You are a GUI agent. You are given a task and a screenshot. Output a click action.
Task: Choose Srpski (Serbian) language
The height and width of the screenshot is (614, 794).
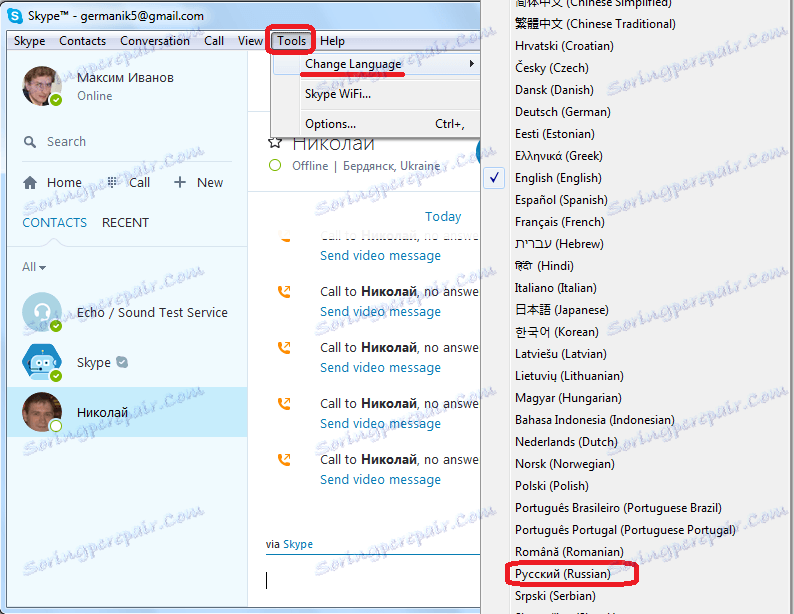[555, 596]
